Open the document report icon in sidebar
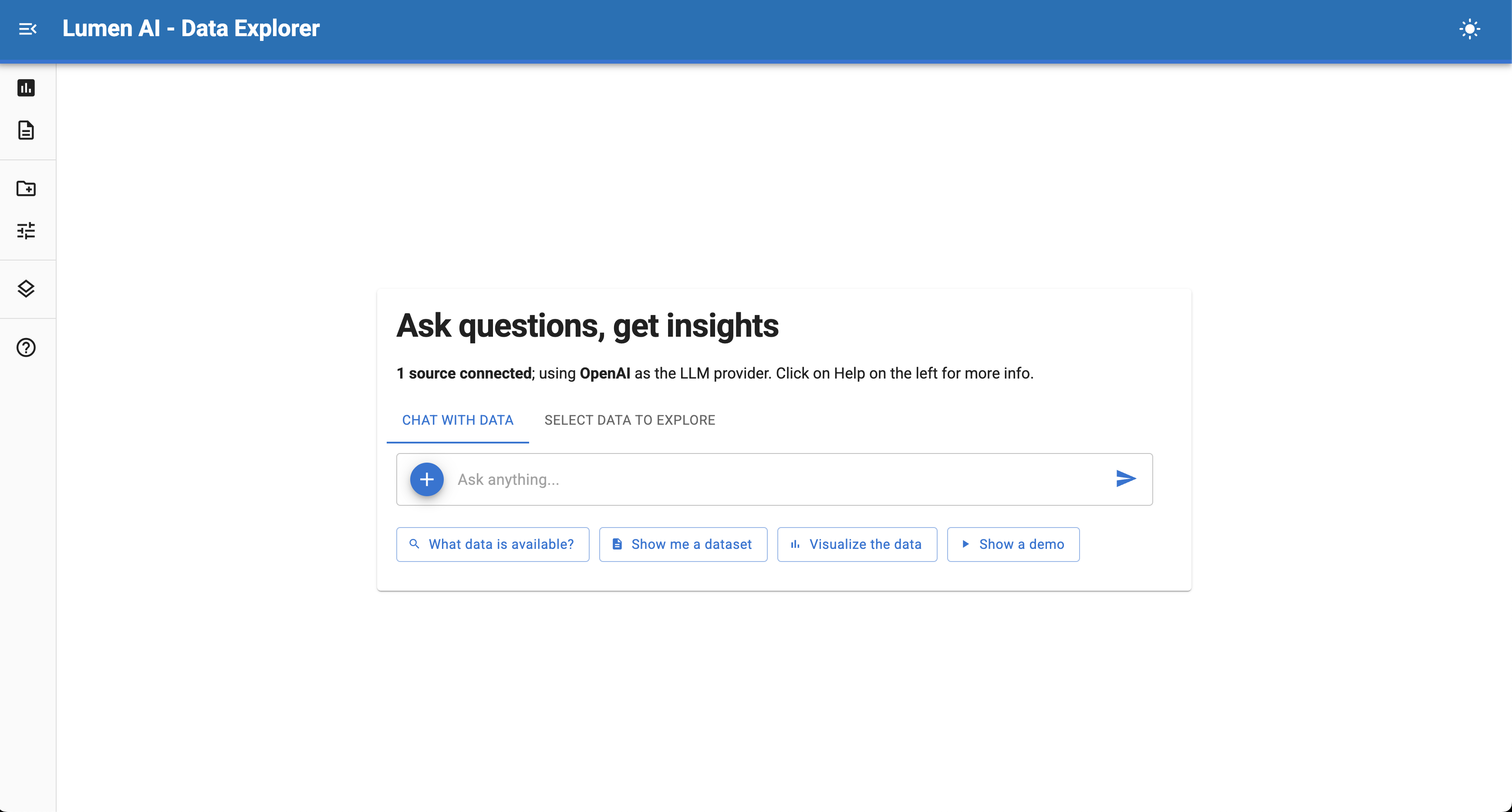The height and width of the screenshot is (812, 1512). [x=26, y=130]
